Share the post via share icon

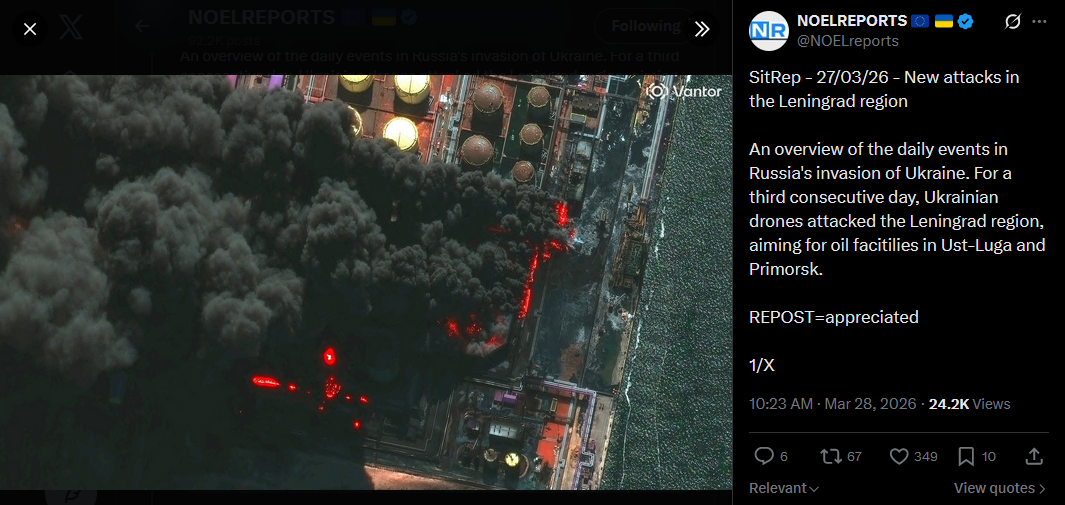(x=1034, y=457)
